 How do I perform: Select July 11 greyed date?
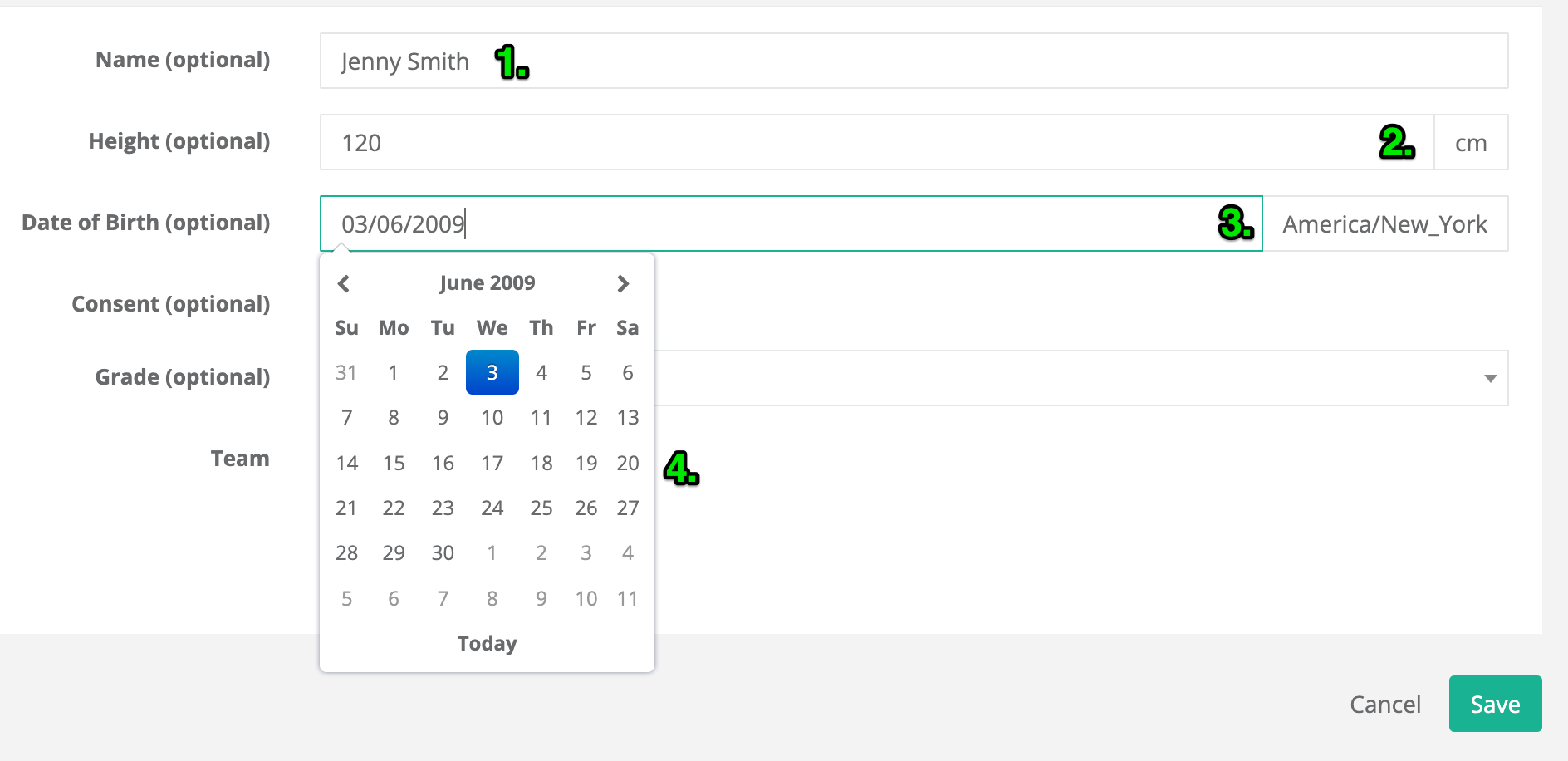click(x=628, y=598)
